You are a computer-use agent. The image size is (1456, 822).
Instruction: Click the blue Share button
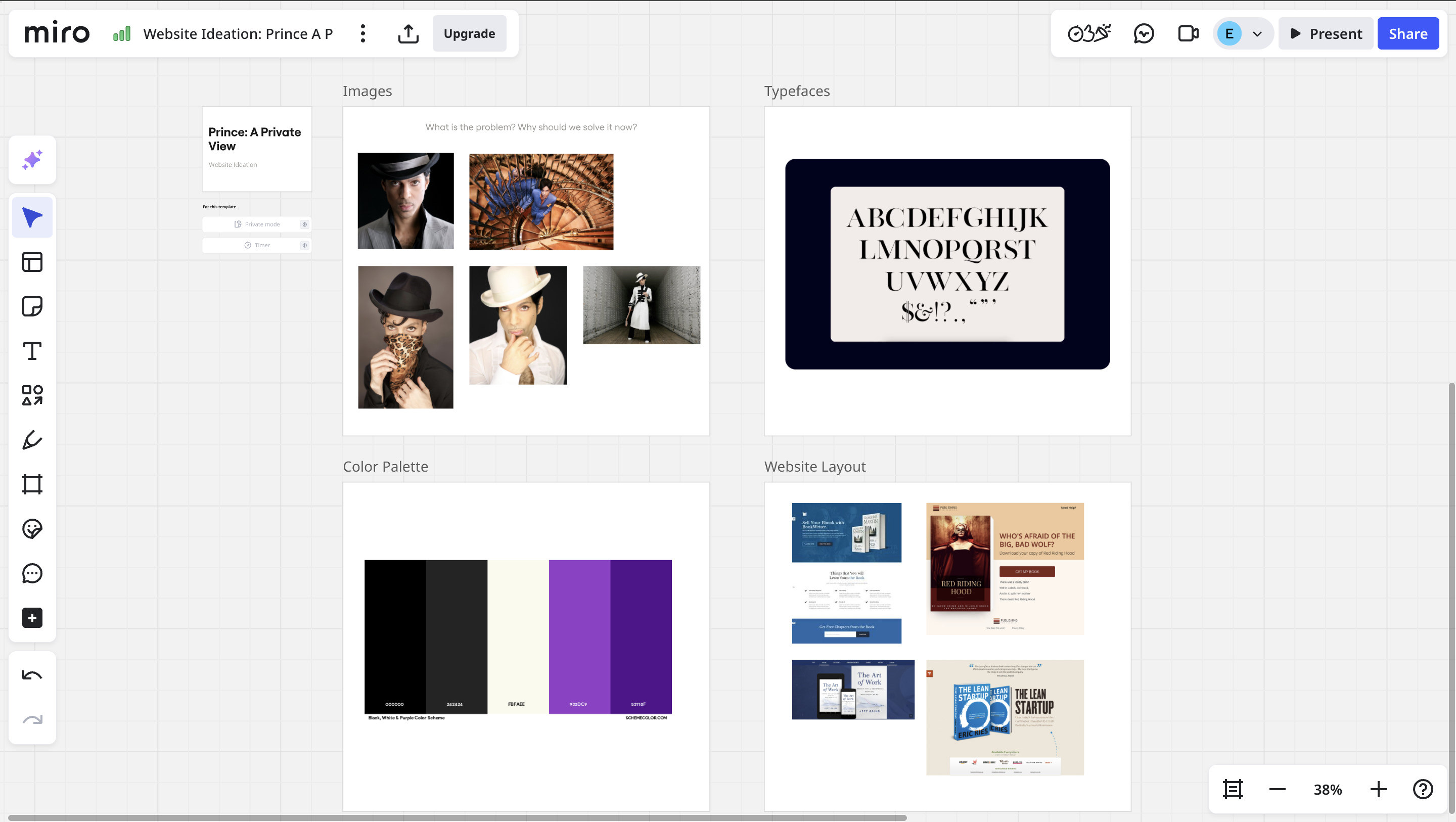(x=1407, y=34)
